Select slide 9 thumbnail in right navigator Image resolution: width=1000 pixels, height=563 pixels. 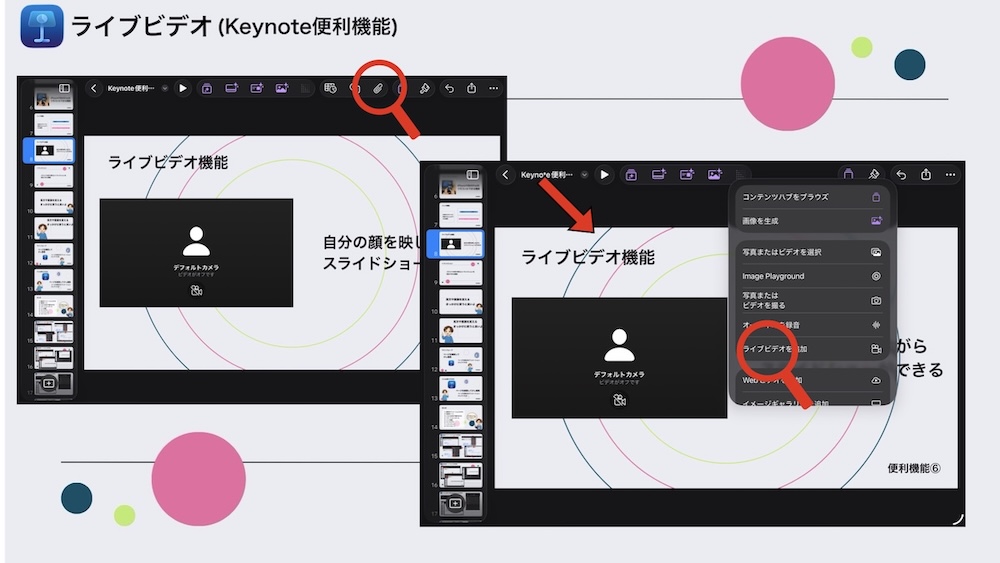point(460,273)
